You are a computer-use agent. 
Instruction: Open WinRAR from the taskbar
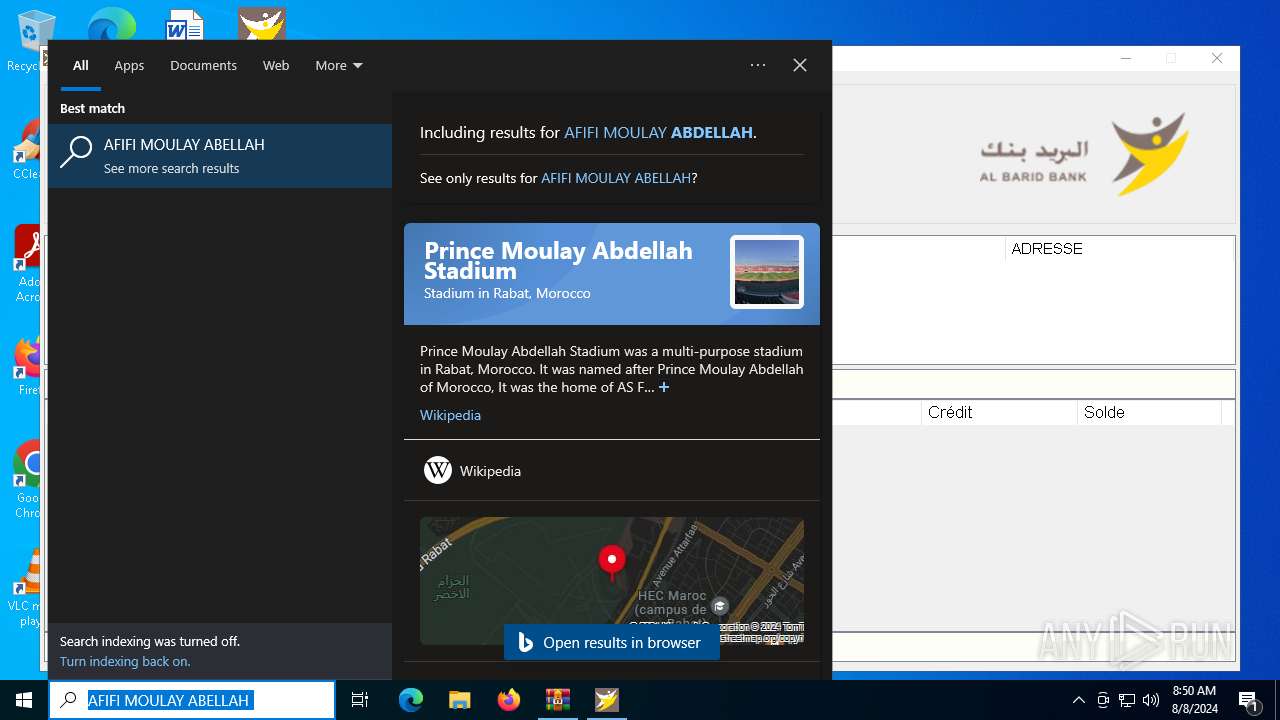pyautogui.click(x=557, y=700)
